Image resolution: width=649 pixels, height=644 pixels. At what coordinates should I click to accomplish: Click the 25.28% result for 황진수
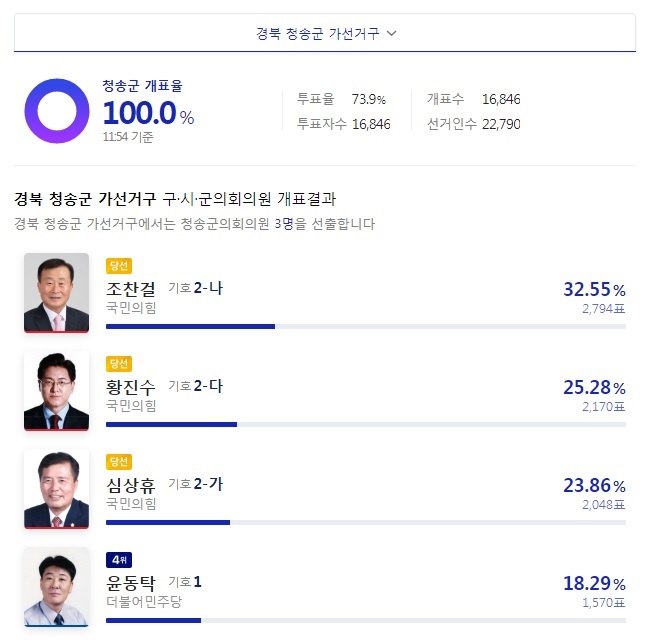(x=594, y=387)
